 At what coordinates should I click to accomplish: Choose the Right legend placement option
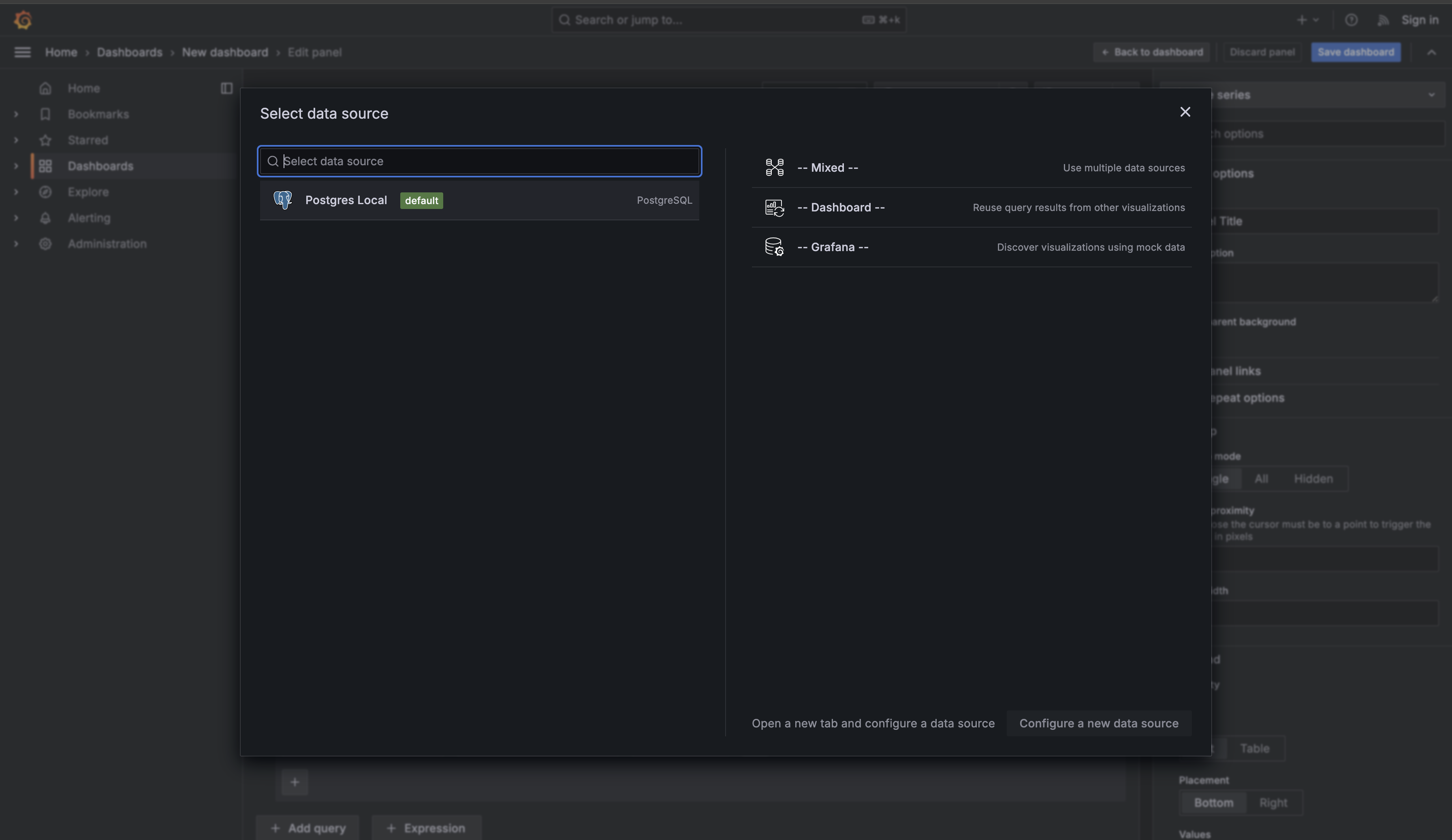pyautogui.click(x=1273, y=803)
